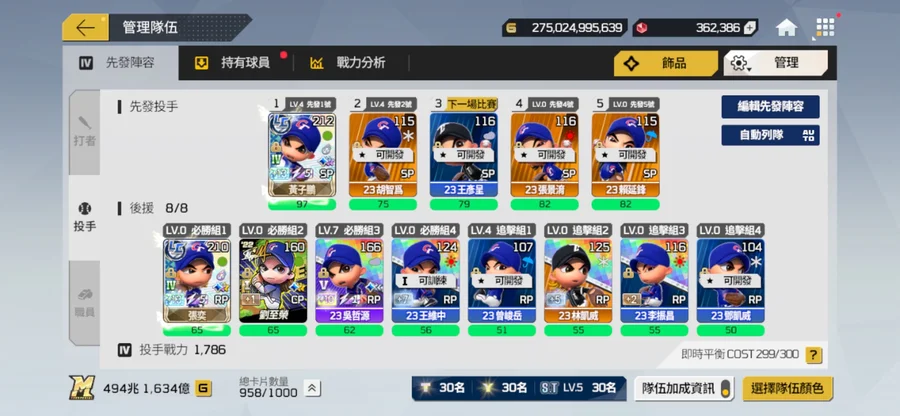900x416 pixels.
Task: Select the 打者 batter side tab
Action: point(84,133)
